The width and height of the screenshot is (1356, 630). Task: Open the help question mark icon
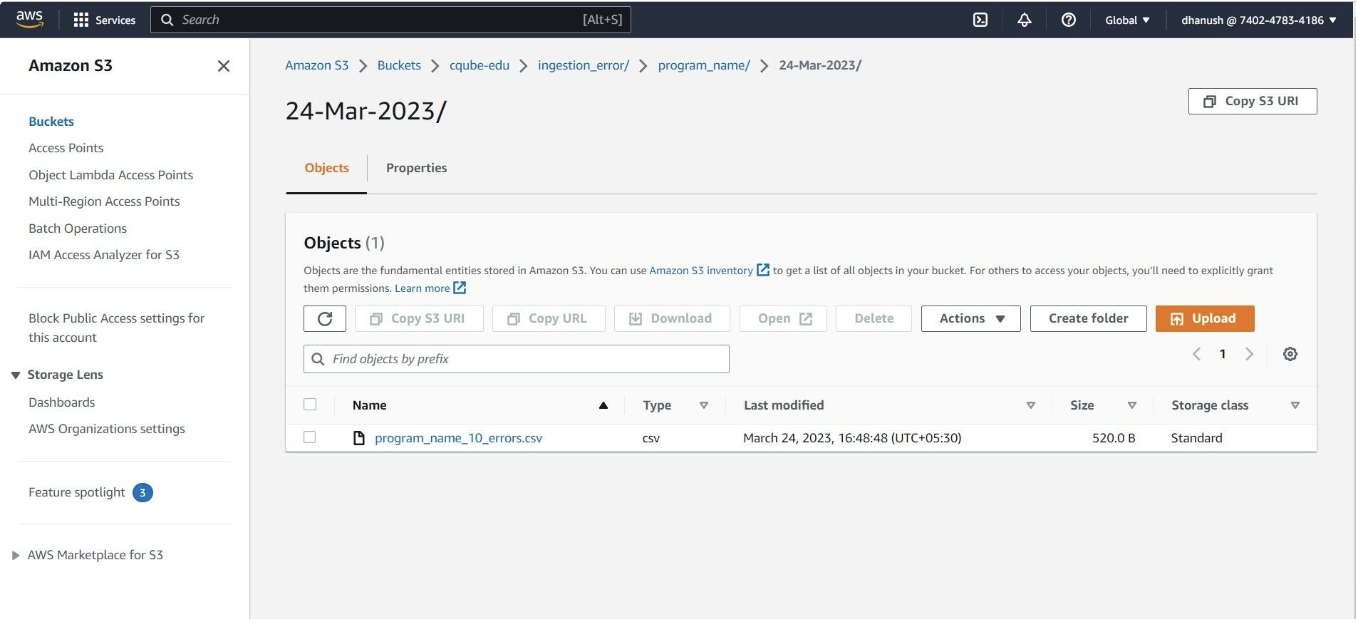click(1068, 20)
